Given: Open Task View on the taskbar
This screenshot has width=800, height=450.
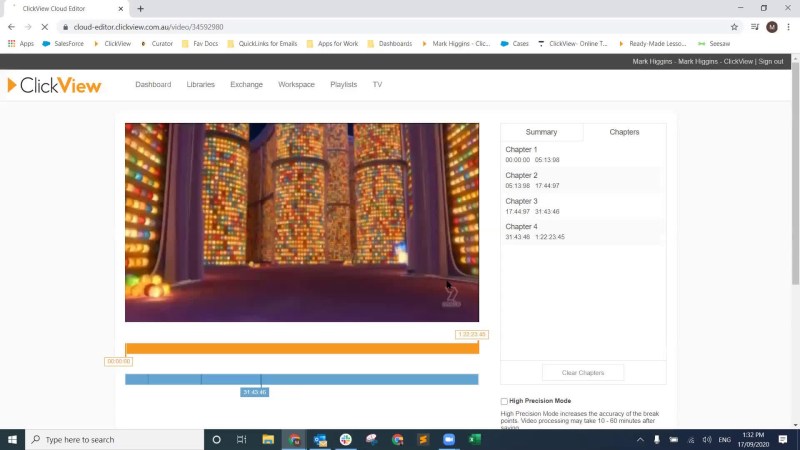Looking at the screenshot, I should [x=242, y=439].
